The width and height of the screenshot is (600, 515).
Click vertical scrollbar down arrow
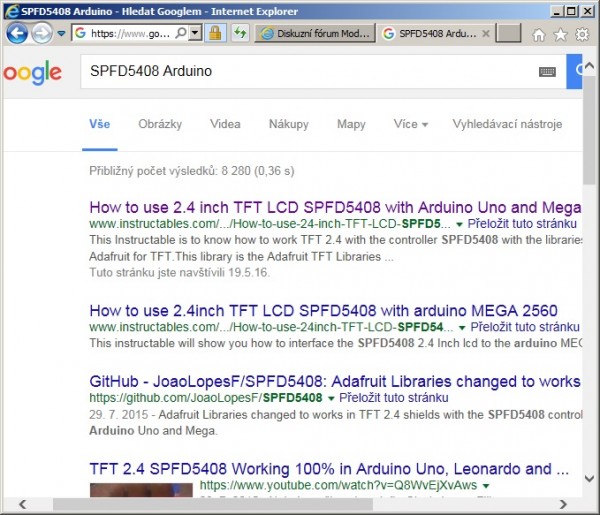(x=590, y=478)
